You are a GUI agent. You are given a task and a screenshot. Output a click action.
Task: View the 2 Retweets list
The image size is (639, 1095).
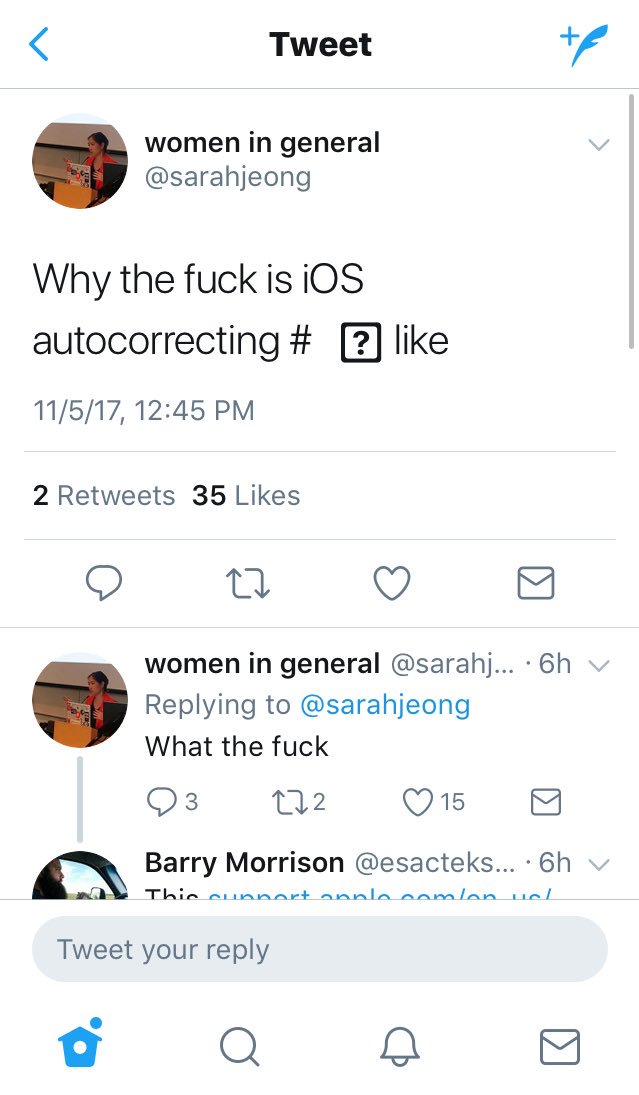pyautogui.click(x=103, y=496)
